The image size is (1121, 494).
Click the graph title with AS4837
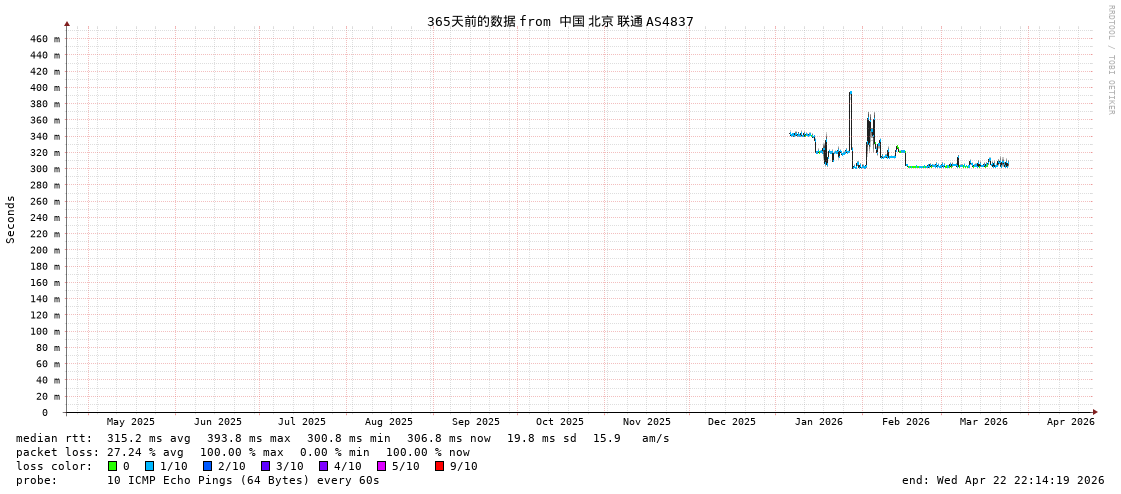click(x=560, y=21)
